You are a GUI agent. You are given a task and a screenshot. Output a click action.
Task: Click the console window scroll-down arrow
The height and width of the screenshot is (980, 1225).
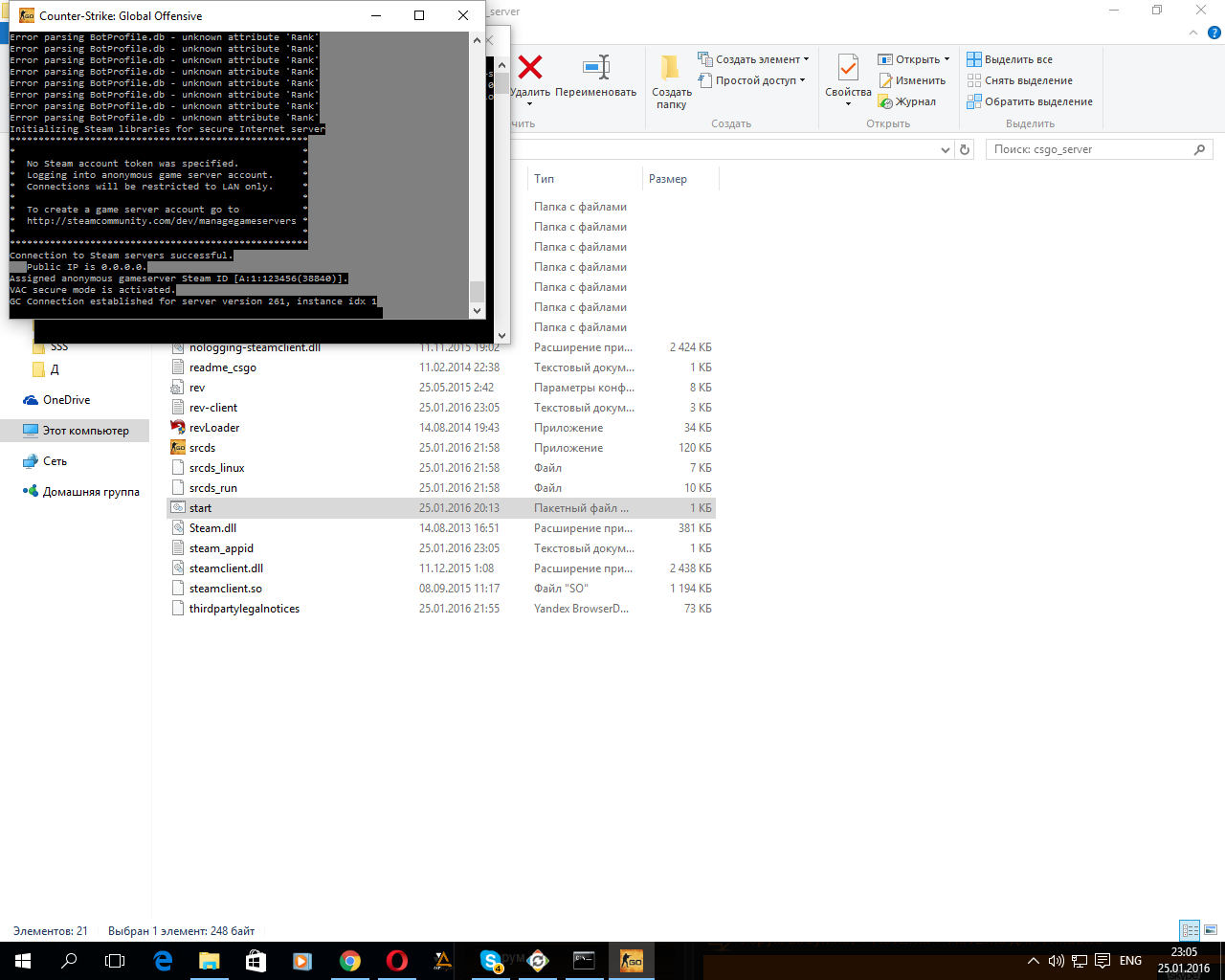pyautogui.click(x=478, y=310)
